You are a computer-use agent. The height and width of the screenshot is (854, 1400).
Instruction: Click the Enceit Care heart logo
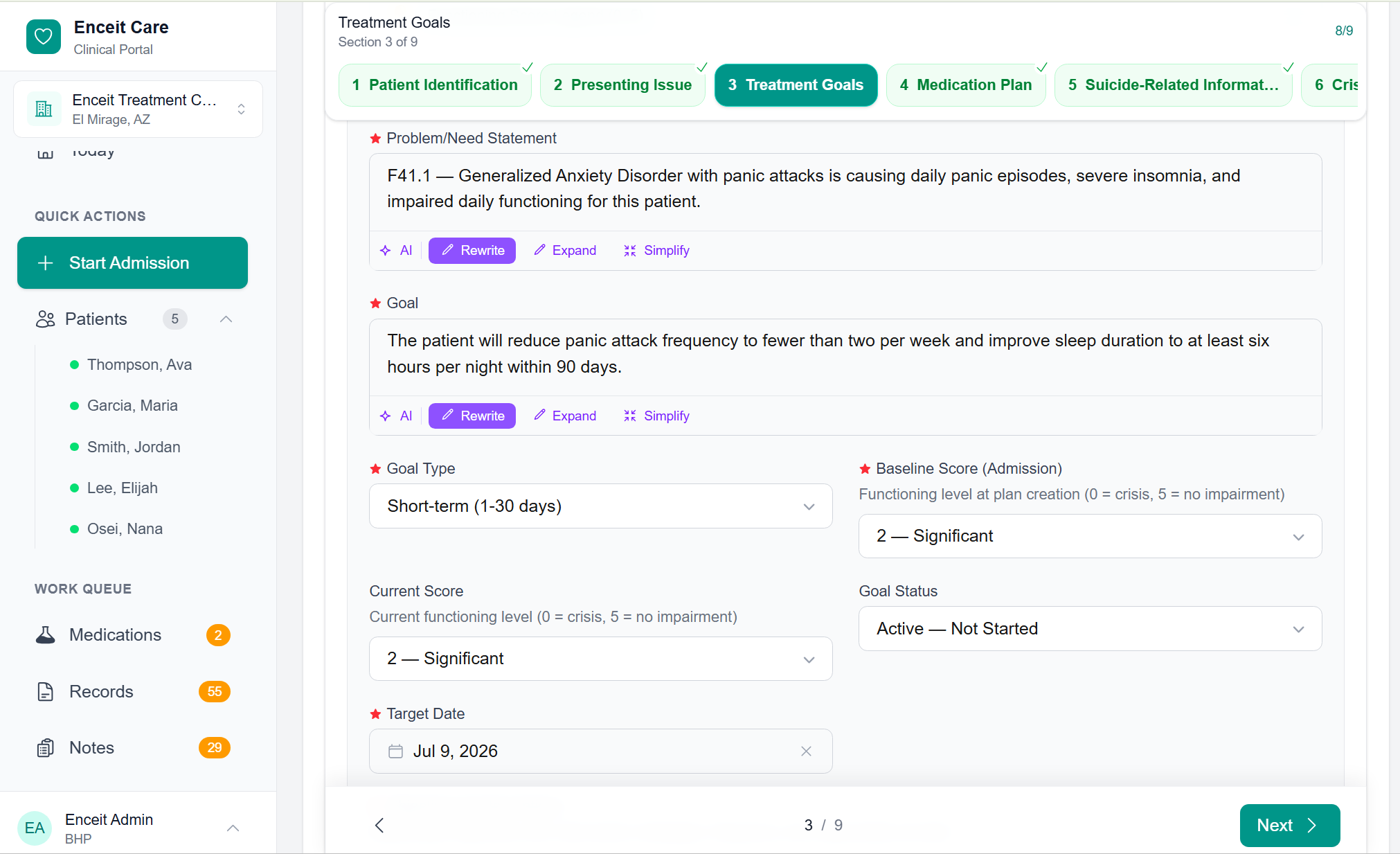pyautogui.click(x=44, y=37)
